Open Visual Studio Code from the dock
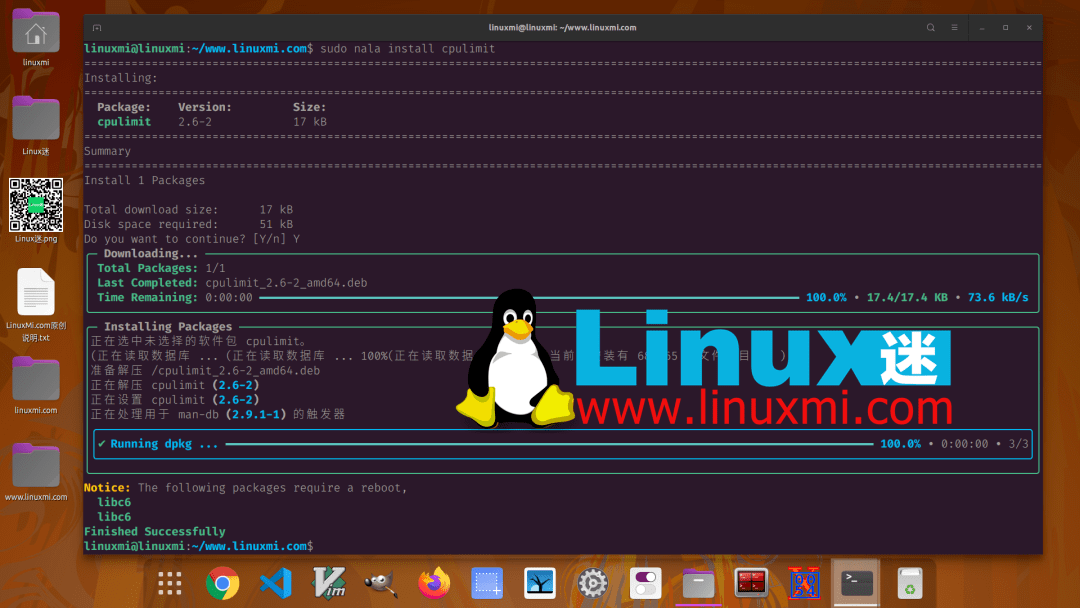This screenshot has height=608, width=1080. pos(276,583)
